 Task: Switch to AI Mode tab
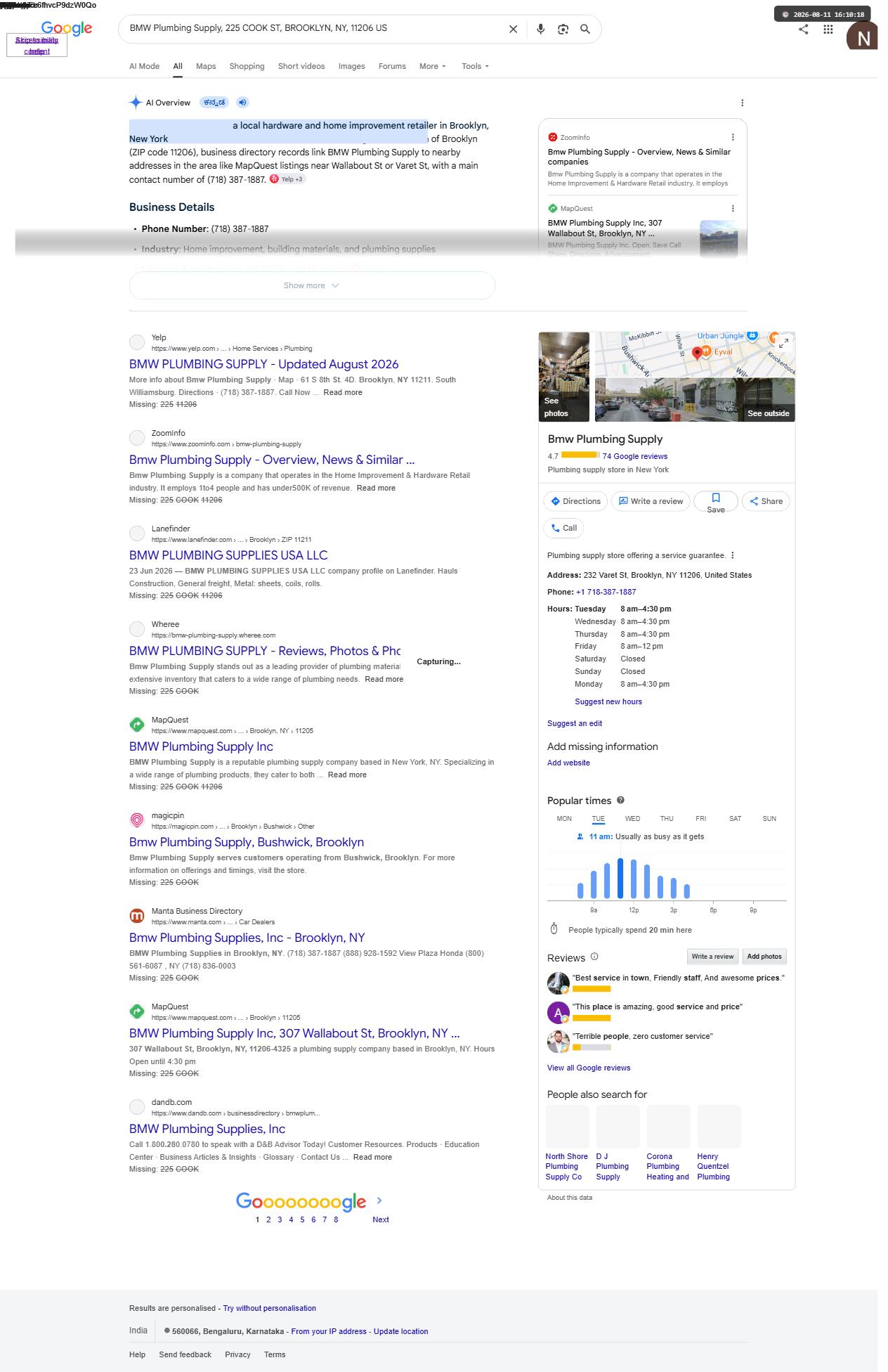pyautogui.click(x=144, y=66)
